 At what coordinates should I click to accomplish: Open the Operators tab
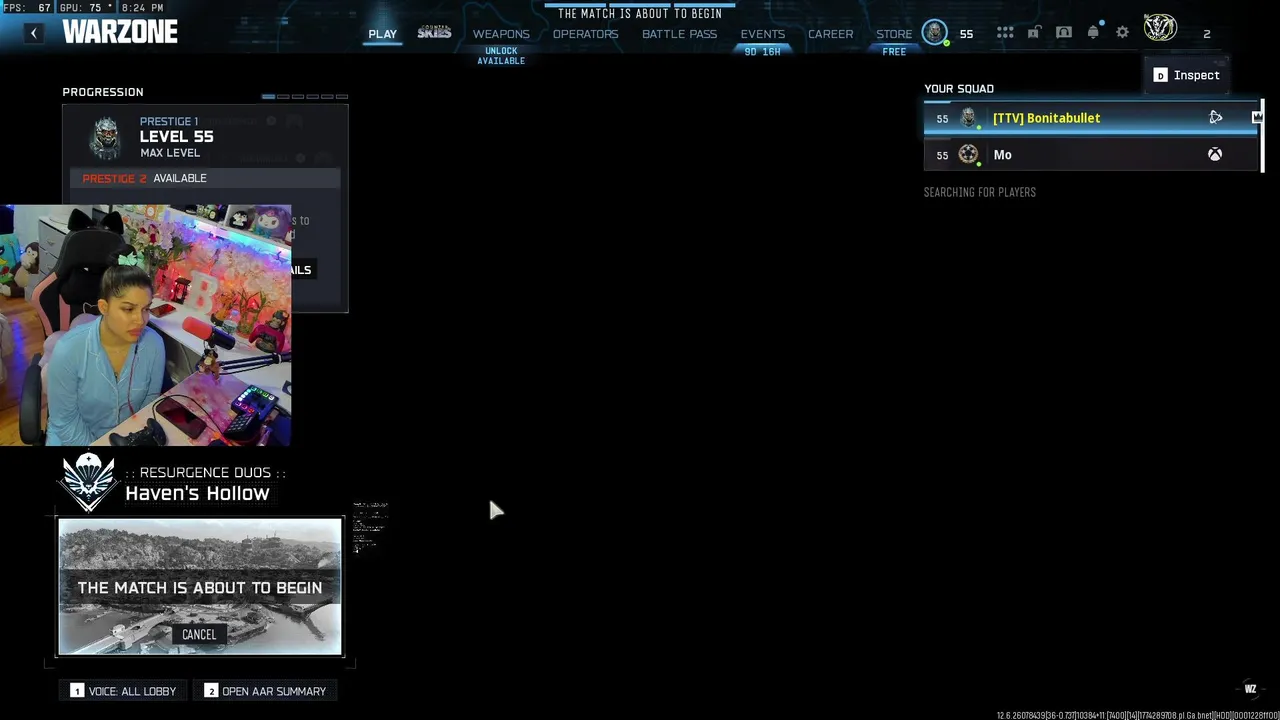tap(585, 34)
